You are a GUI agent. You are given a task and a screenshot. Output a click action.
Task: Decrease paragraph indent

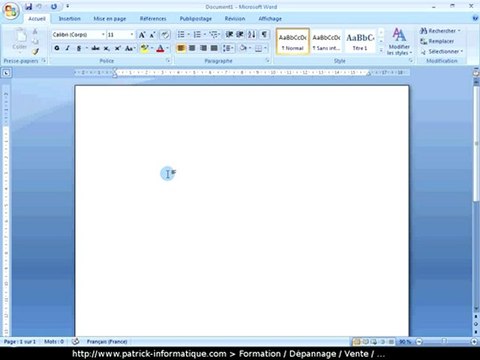tap(229, 34)
